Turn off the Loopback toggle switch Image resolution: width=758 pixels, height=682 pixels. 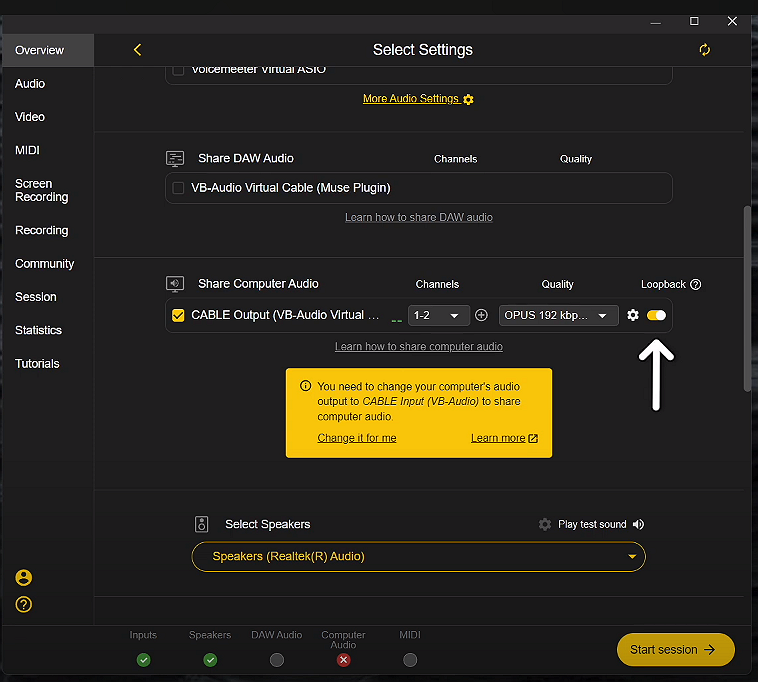point(656,315)
